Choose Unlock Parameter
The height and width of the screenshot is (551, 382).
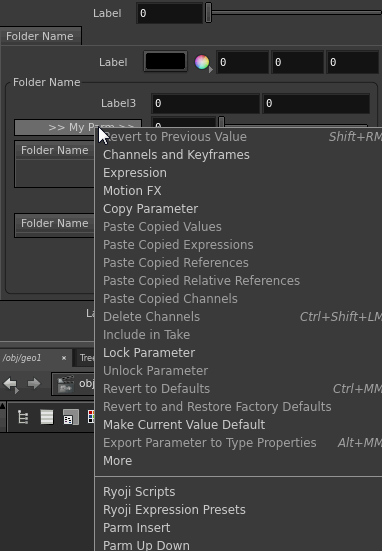point(239,370)
